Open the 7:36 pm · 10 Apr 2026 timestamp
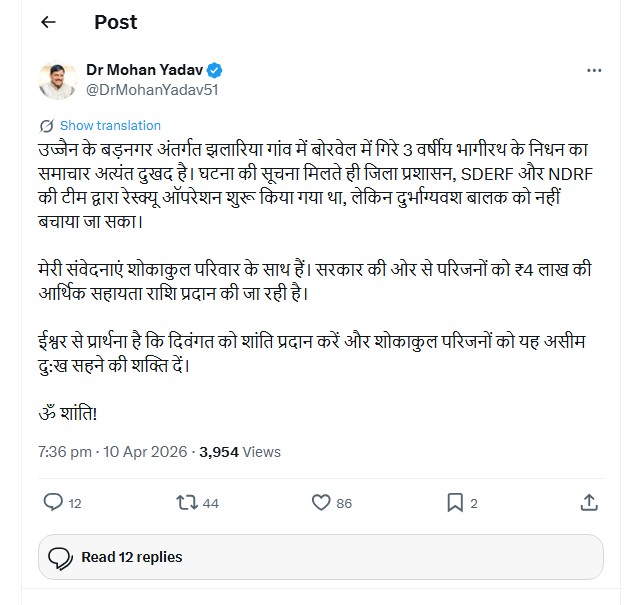Screen dimensions: 635x605 point(113,452)
